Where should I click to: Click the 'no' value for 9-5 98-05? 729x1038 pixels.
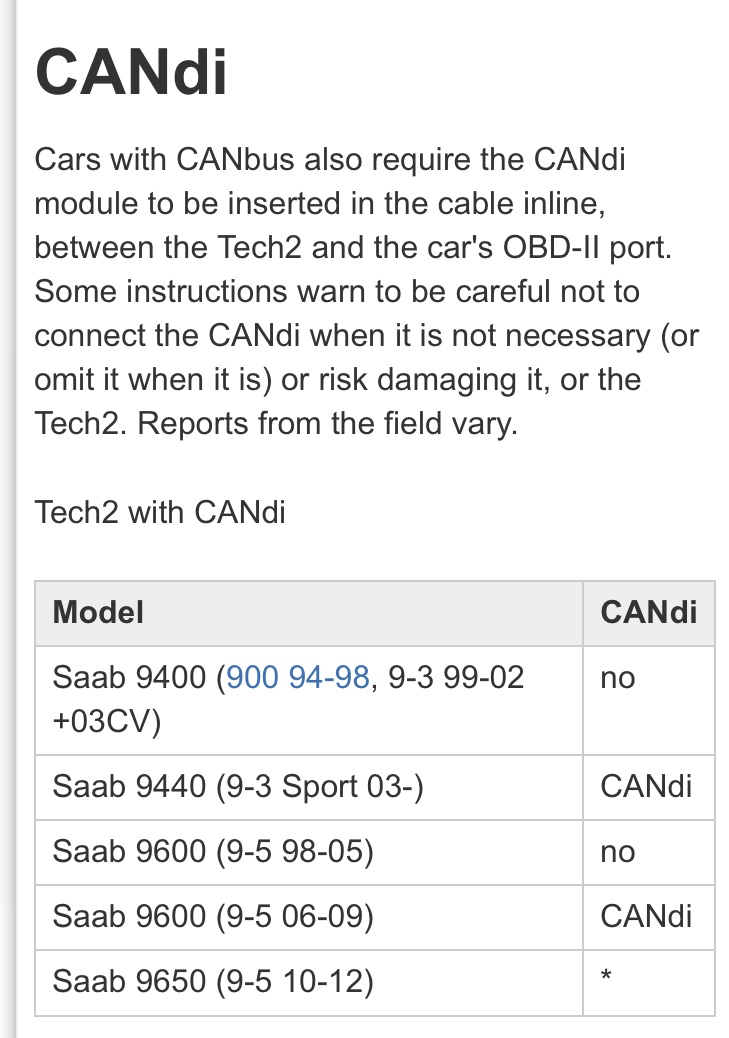618,852
